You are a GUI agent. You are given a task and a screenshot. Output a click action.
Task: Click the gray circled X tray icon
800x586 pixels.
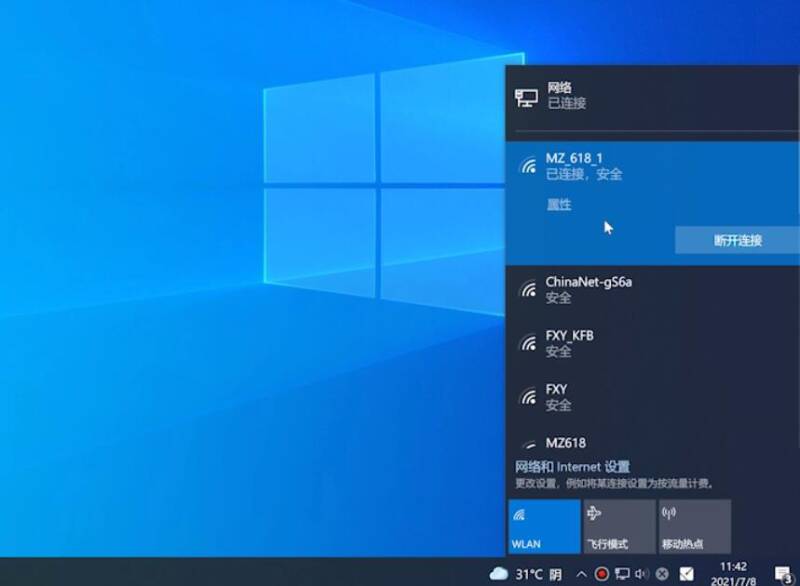pos(662,574)
